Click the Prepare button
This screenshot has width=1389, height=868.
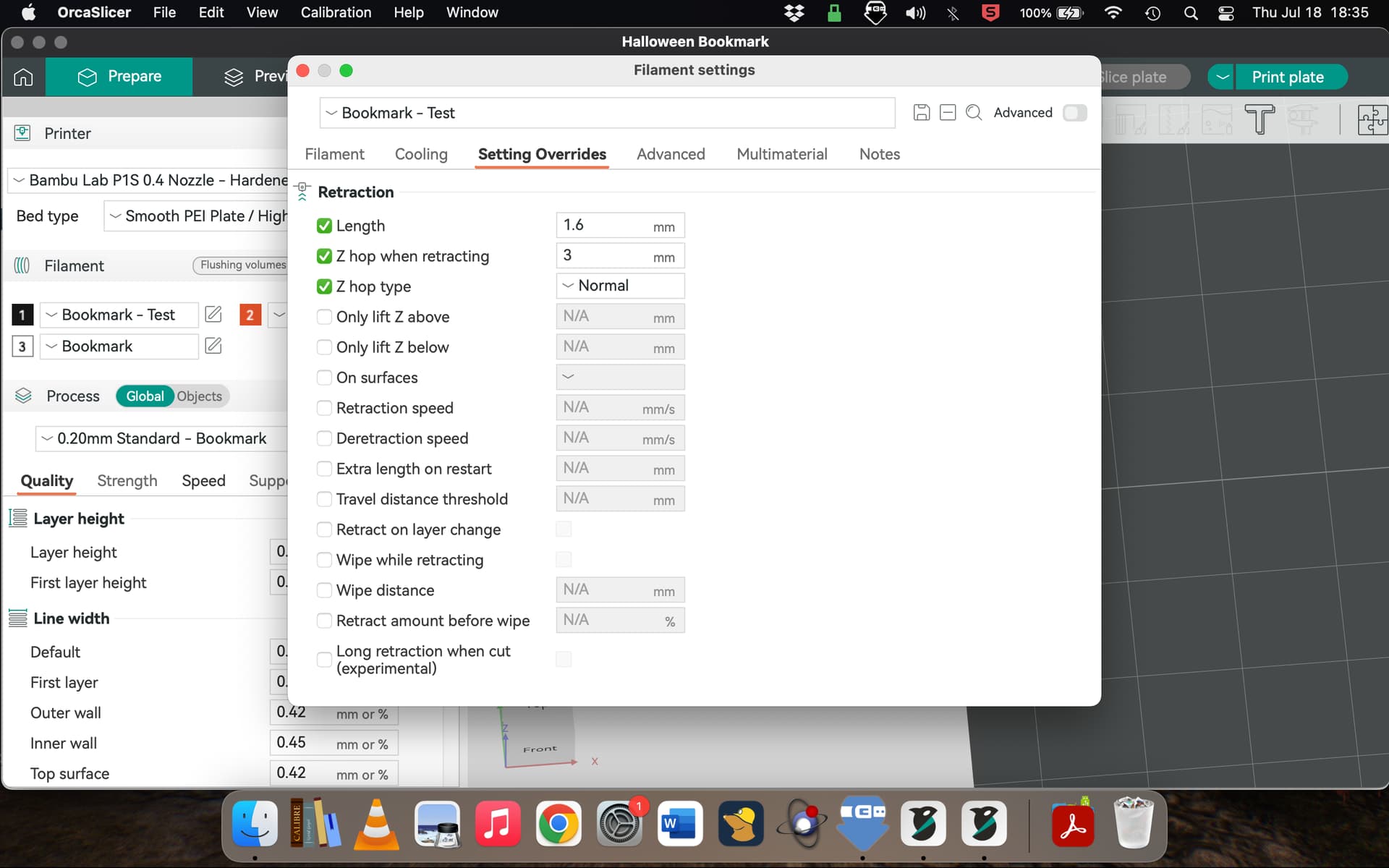click(119, 77)
